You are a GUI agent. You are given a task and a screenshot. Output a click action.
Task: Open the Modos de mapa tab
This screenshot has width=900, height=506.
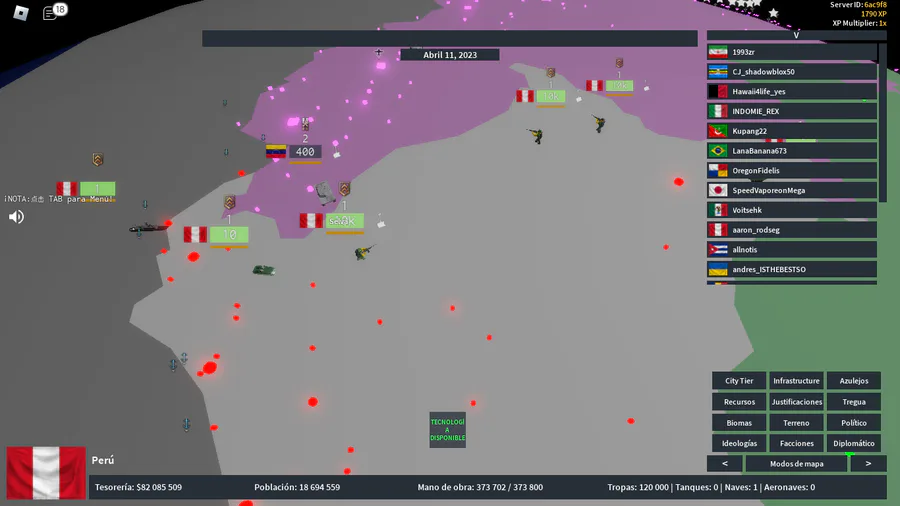(796, 464)
